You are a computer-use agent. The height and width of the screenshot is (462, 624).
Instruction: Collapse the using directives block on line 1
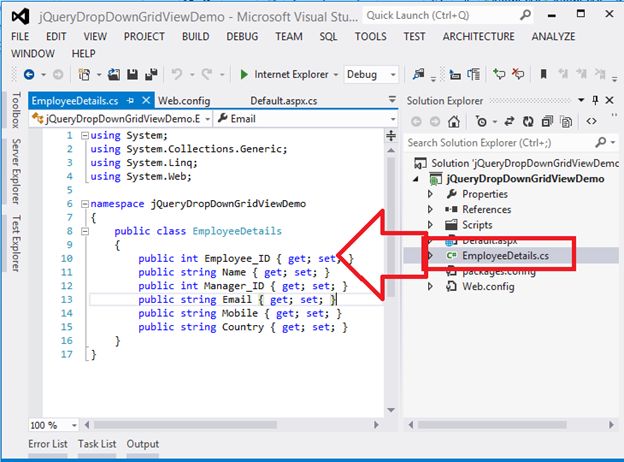pos(85,135)
